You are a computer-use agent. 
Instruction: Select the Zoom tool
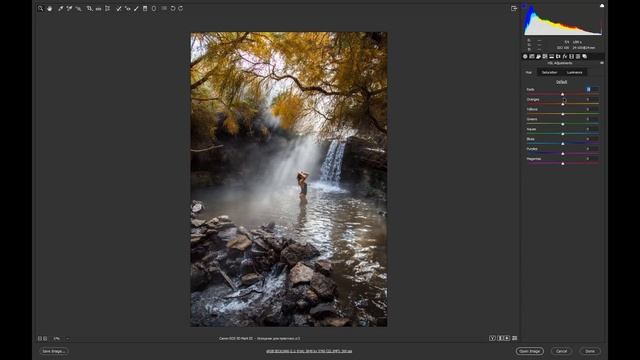(x=40, y=8)
